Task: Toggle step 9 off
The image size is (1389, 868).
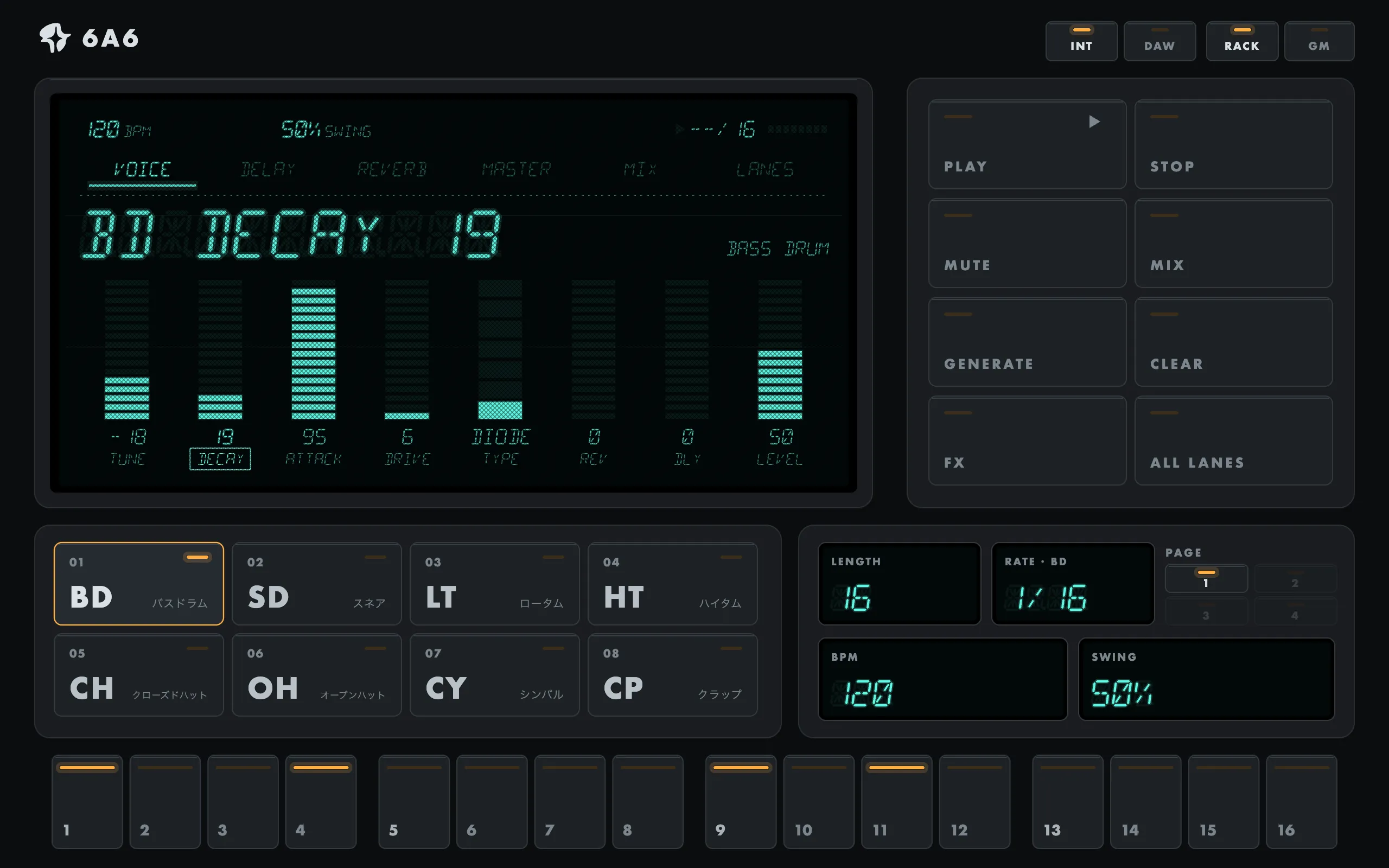Action: (x=741, y=802)
